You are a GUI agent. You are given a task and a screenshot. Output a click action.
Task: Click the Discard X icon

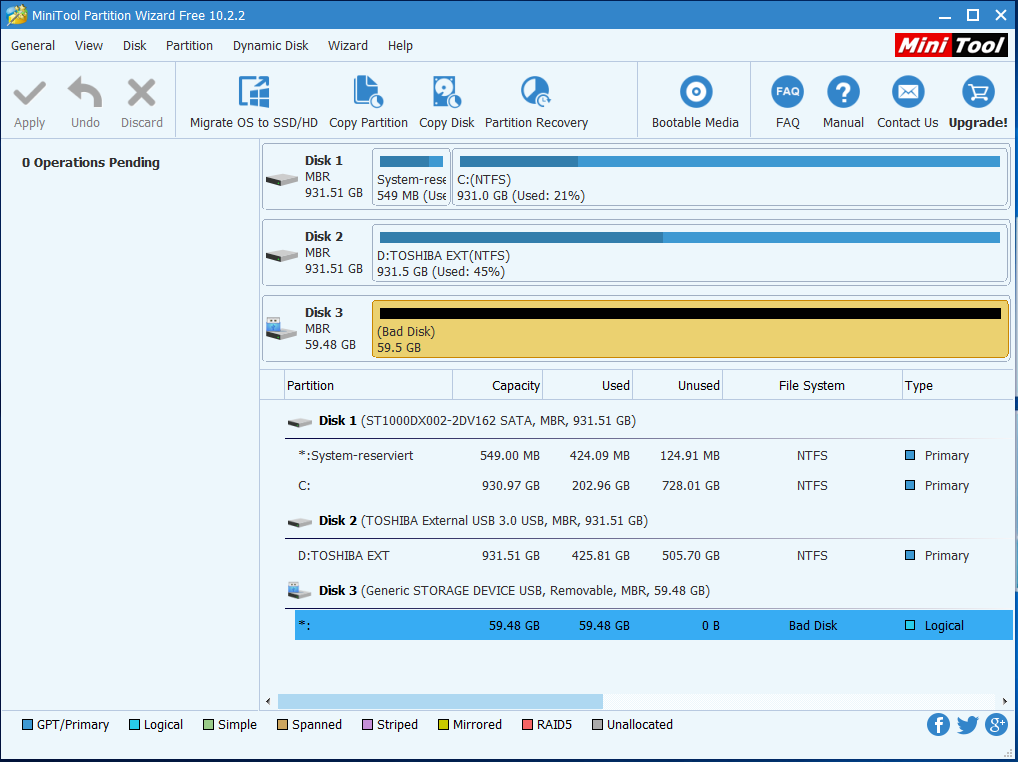[142, 93]
